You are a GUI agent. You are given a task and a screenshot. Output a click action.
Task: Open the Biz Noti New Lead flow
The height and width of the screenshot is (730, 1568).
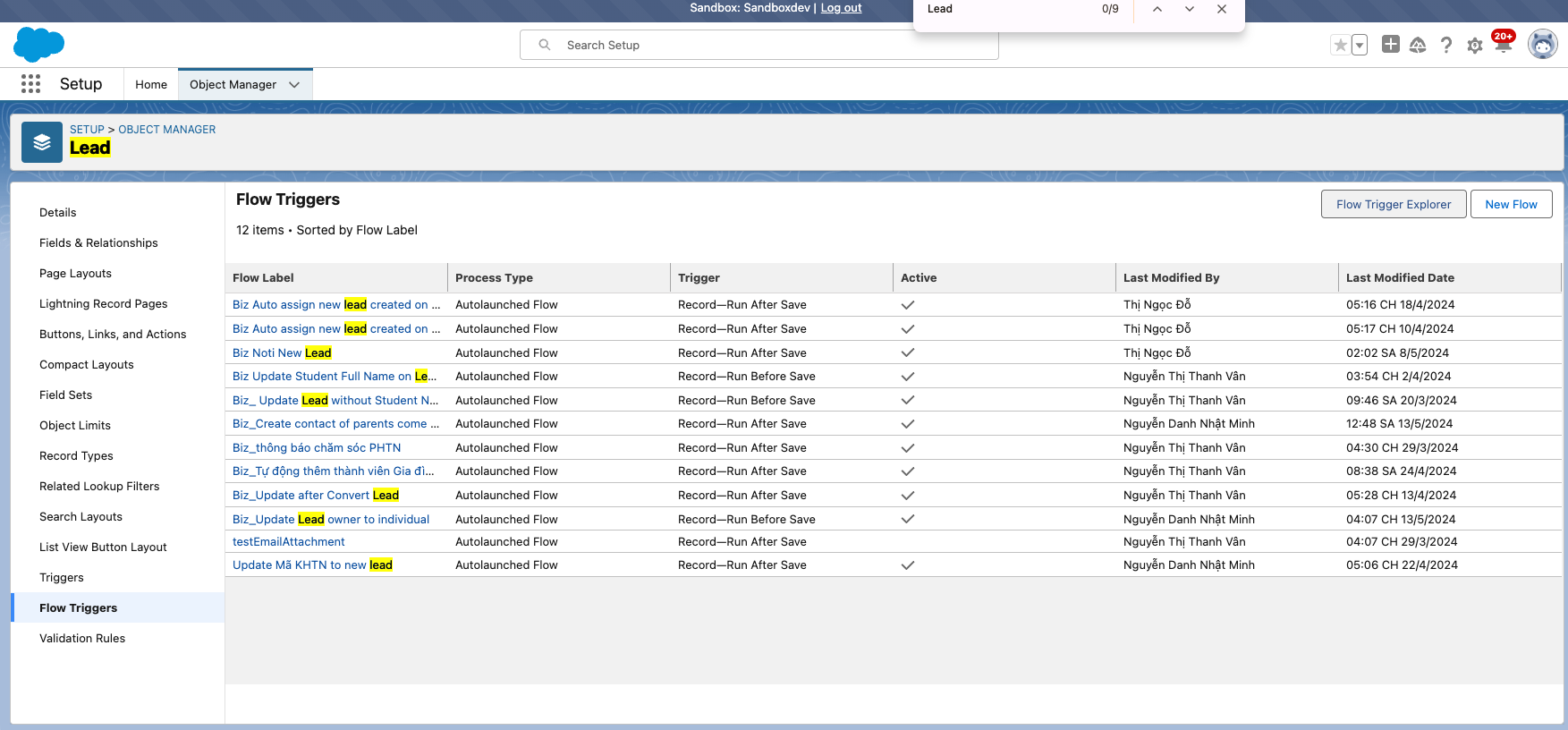point(282,353)
